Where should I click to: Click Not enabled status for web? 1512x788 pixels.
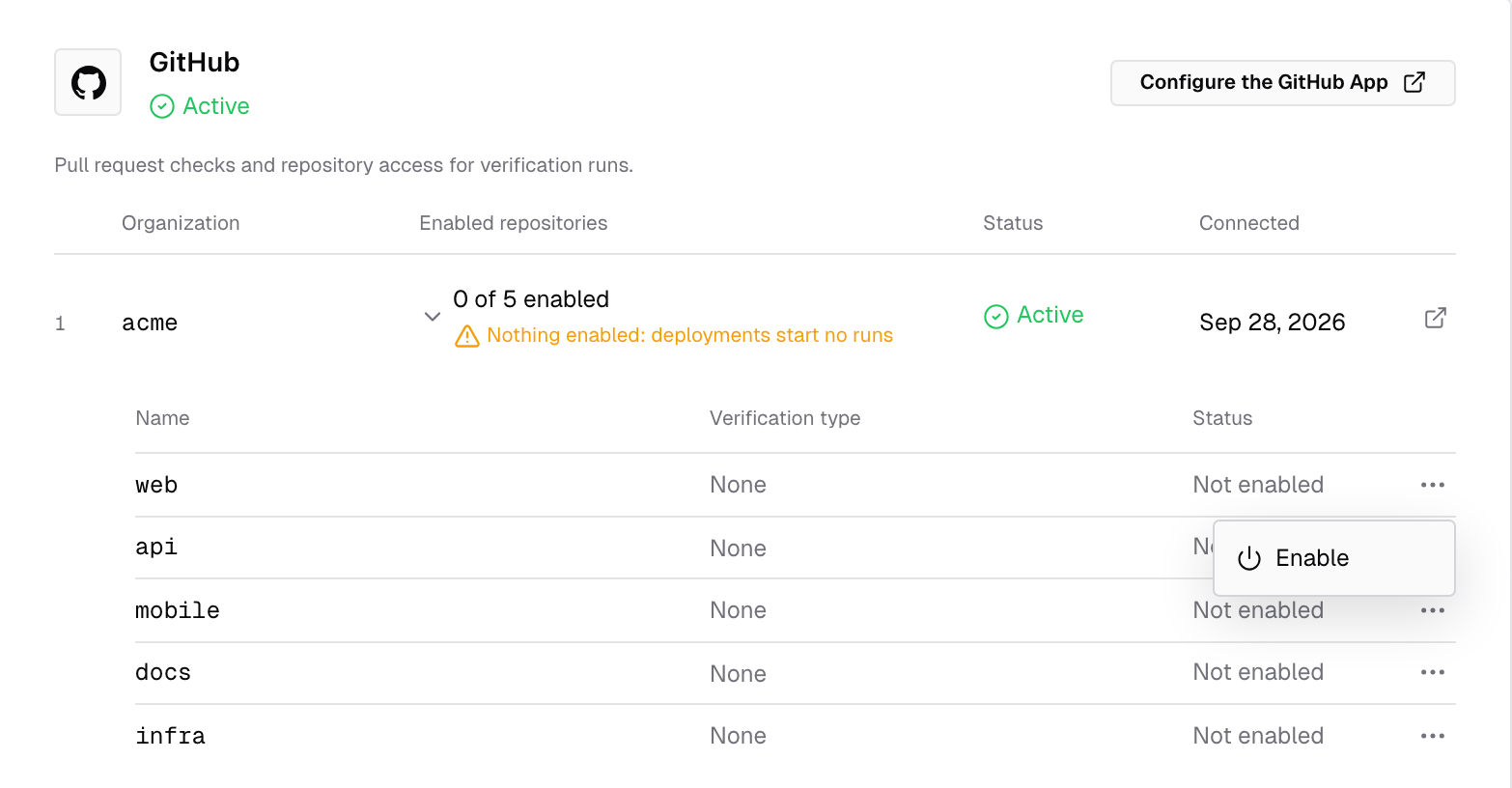point(1258,485)
